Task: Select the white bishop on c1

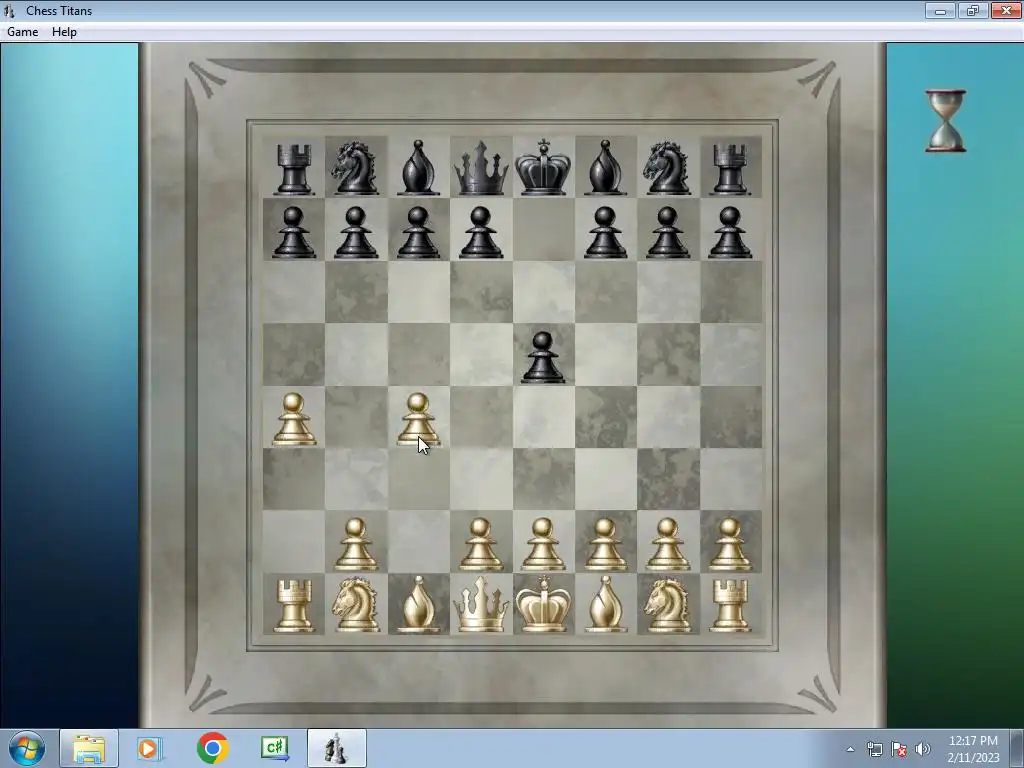Action: point(418,605)
